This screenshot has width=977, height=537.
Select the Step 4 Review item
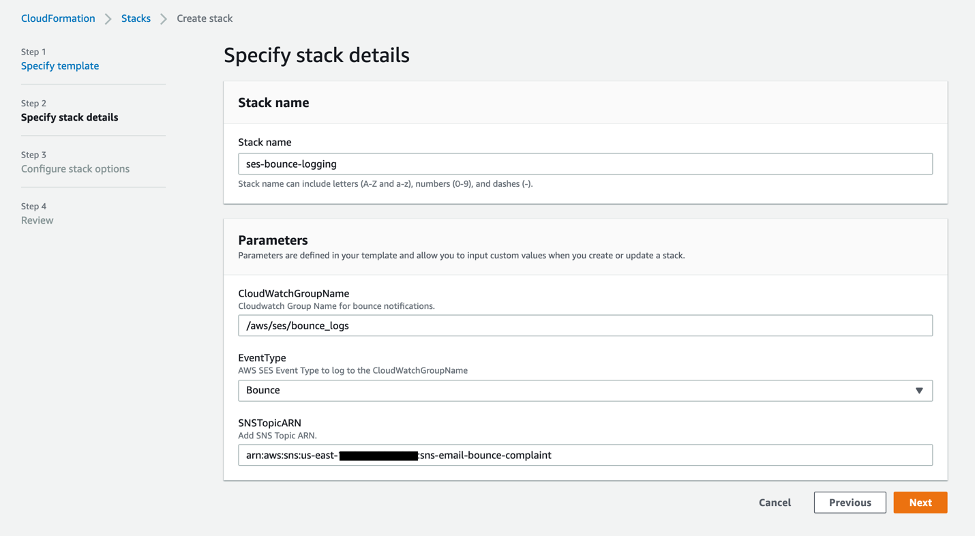click(37, 220)
